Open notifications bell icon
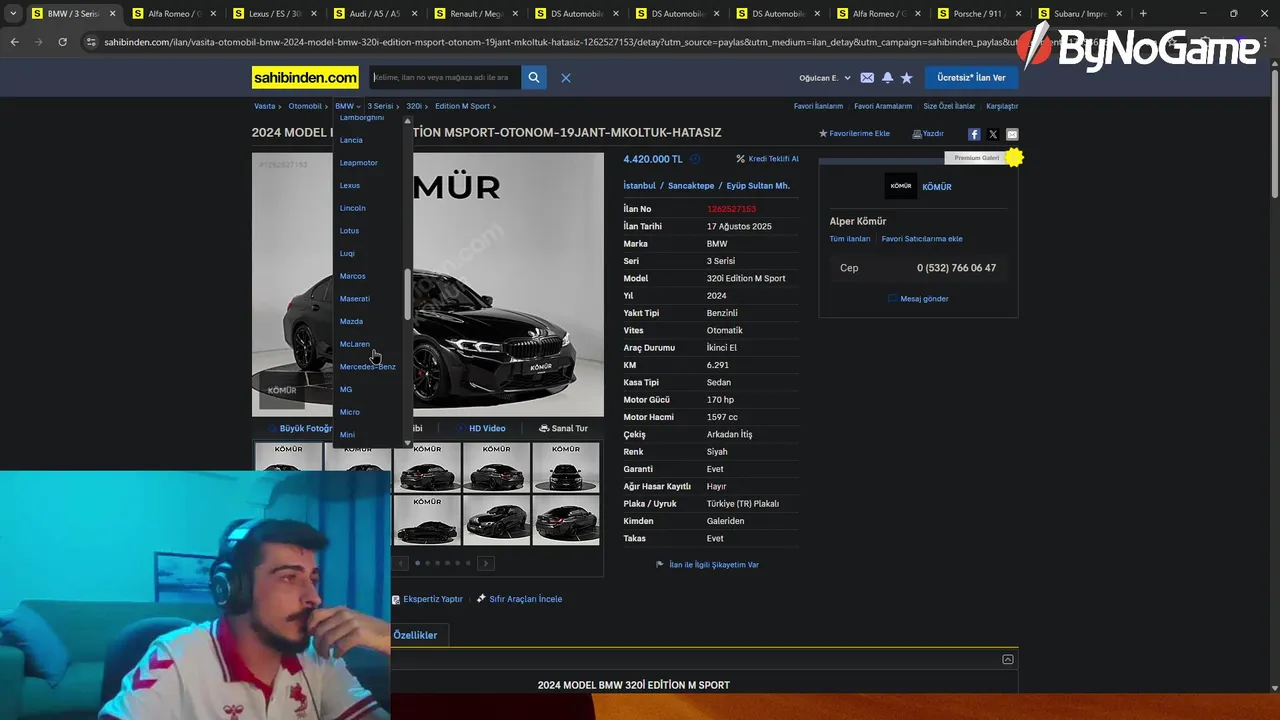Viewport: 1280px width, 720px height. (887, 78)
